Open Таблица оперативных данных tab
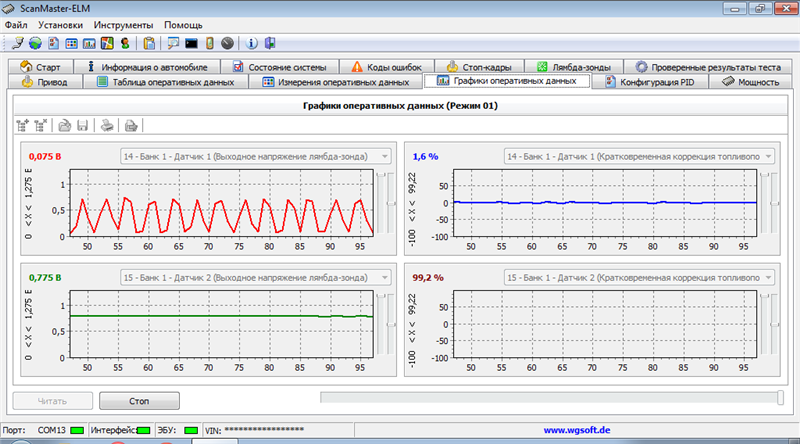Screen dimensions: 800x444 click(x=165, y=82)
